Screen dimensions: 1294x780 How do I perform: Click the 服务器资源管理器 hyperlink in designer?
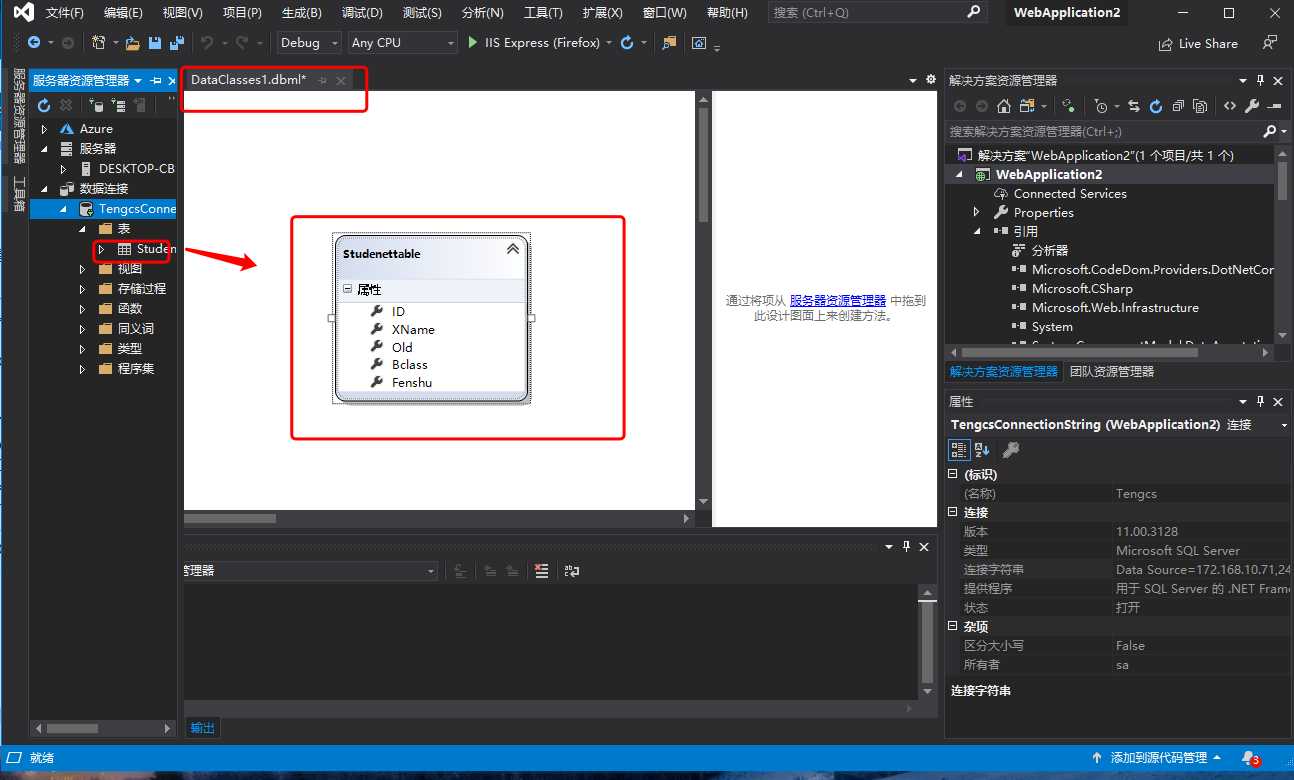pos(837,300)
